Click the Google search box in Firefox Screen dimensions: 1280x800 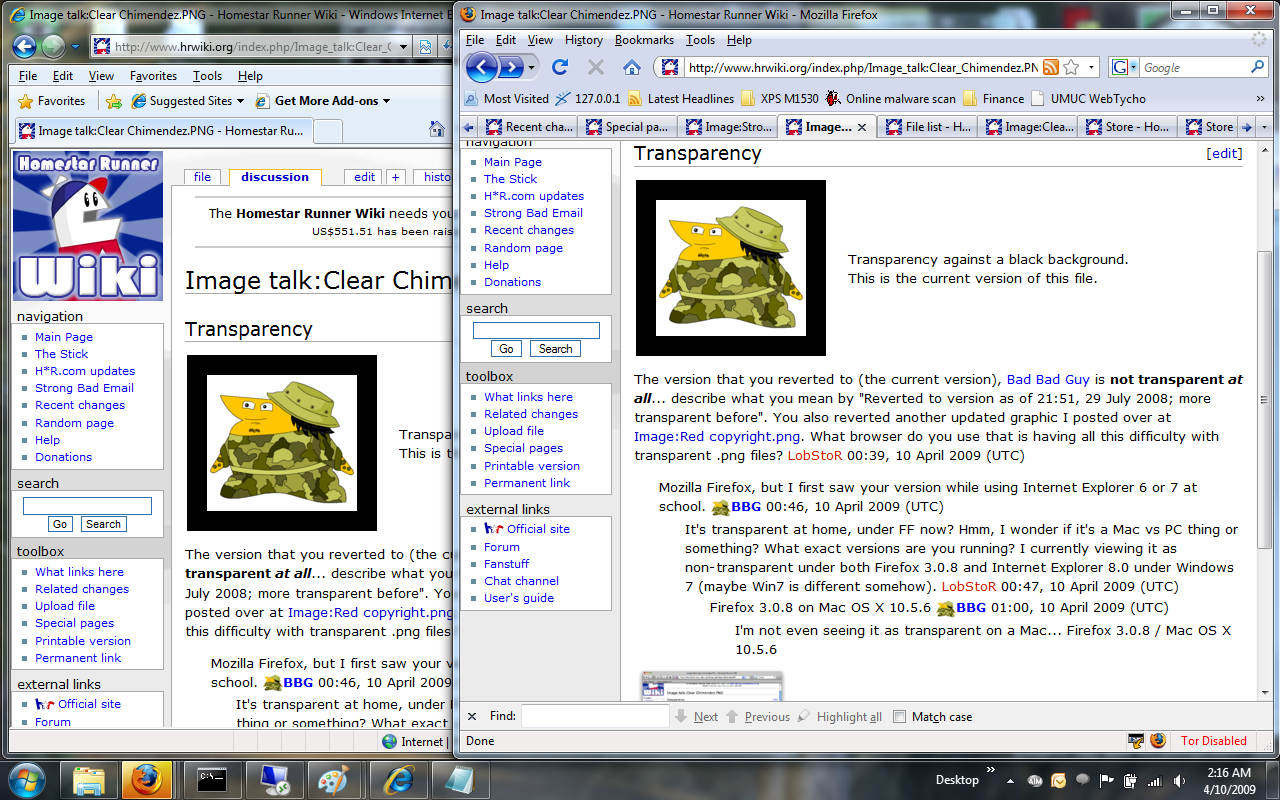pyautogui.click(x=1194, y=67)
